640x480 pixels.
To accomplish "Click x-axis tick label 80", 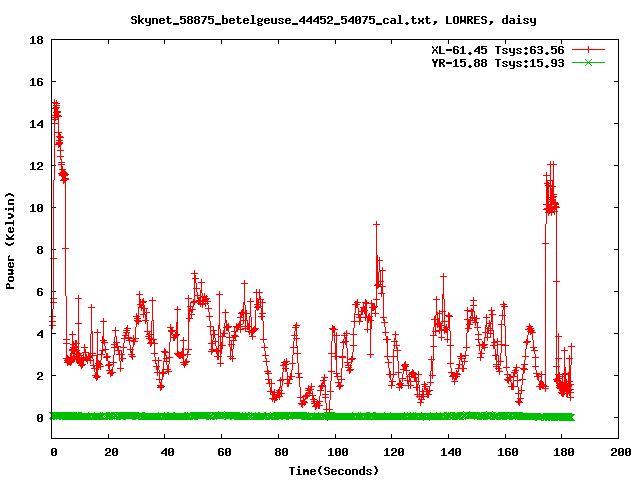I will pos(281,452).
